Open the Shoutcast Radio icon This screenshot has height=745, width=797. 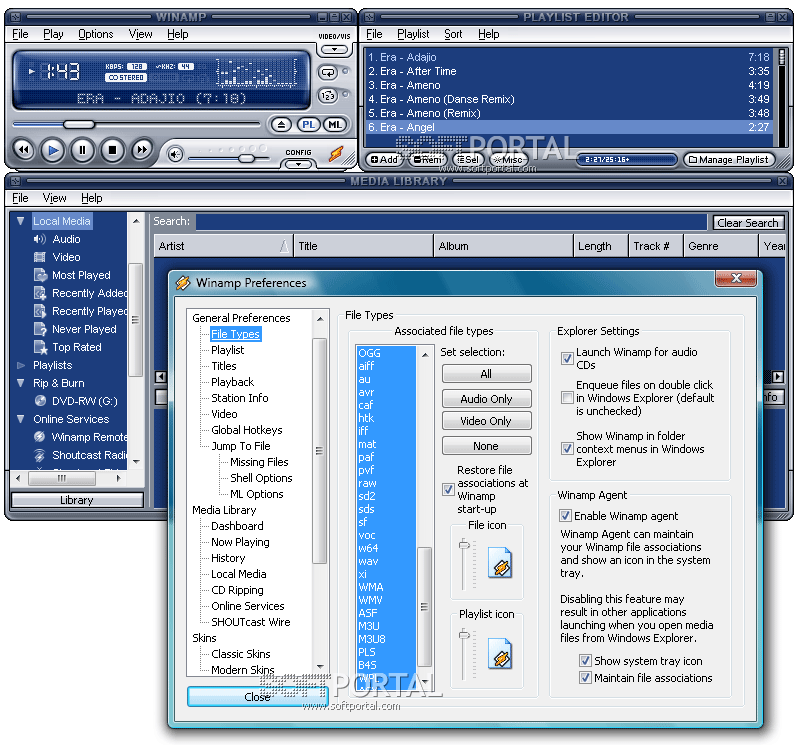tap(40, 455)
